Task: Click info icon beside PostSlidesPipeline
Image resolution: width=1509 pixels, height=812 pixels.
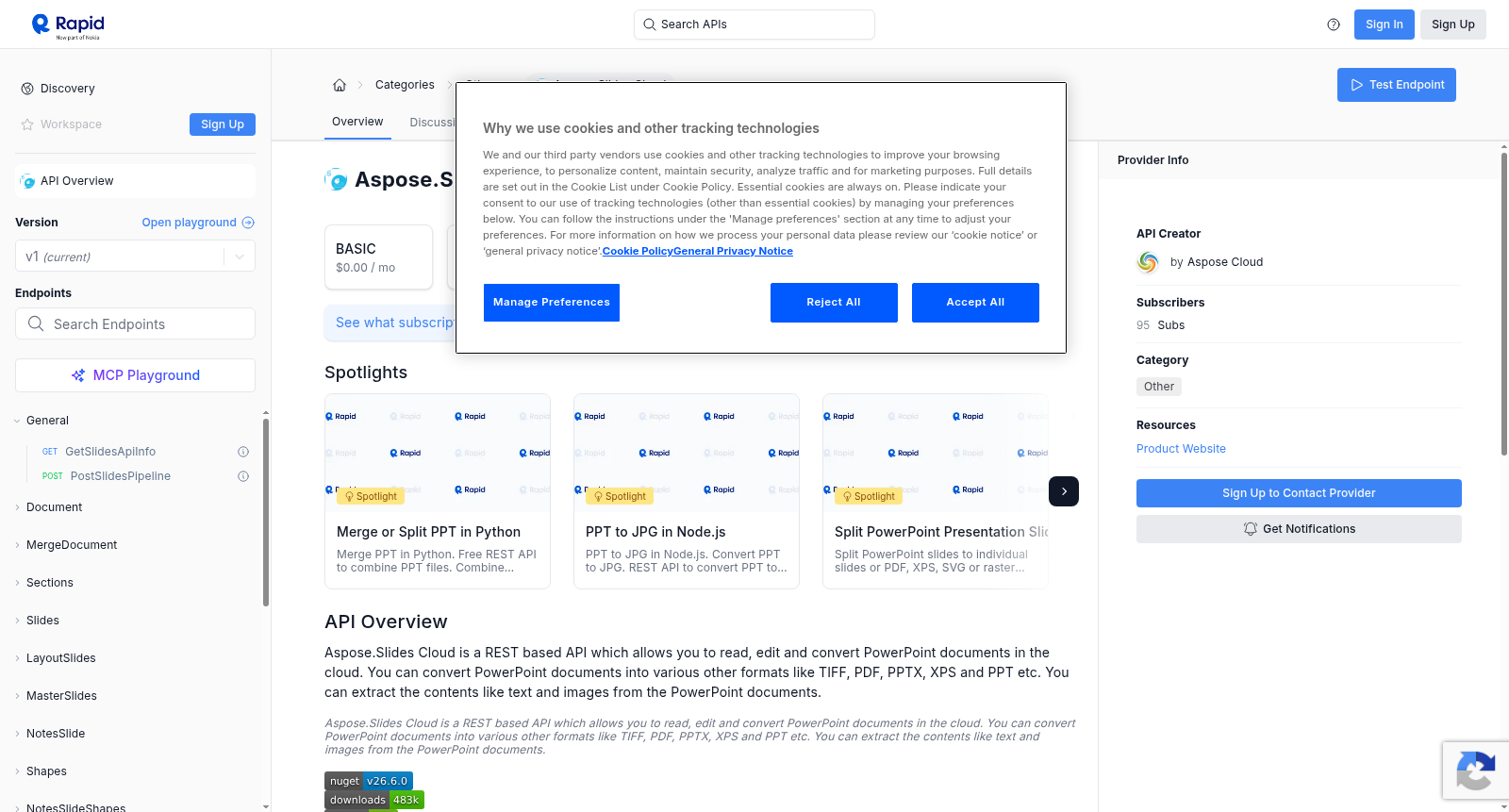Action: (x=243, y=476)
